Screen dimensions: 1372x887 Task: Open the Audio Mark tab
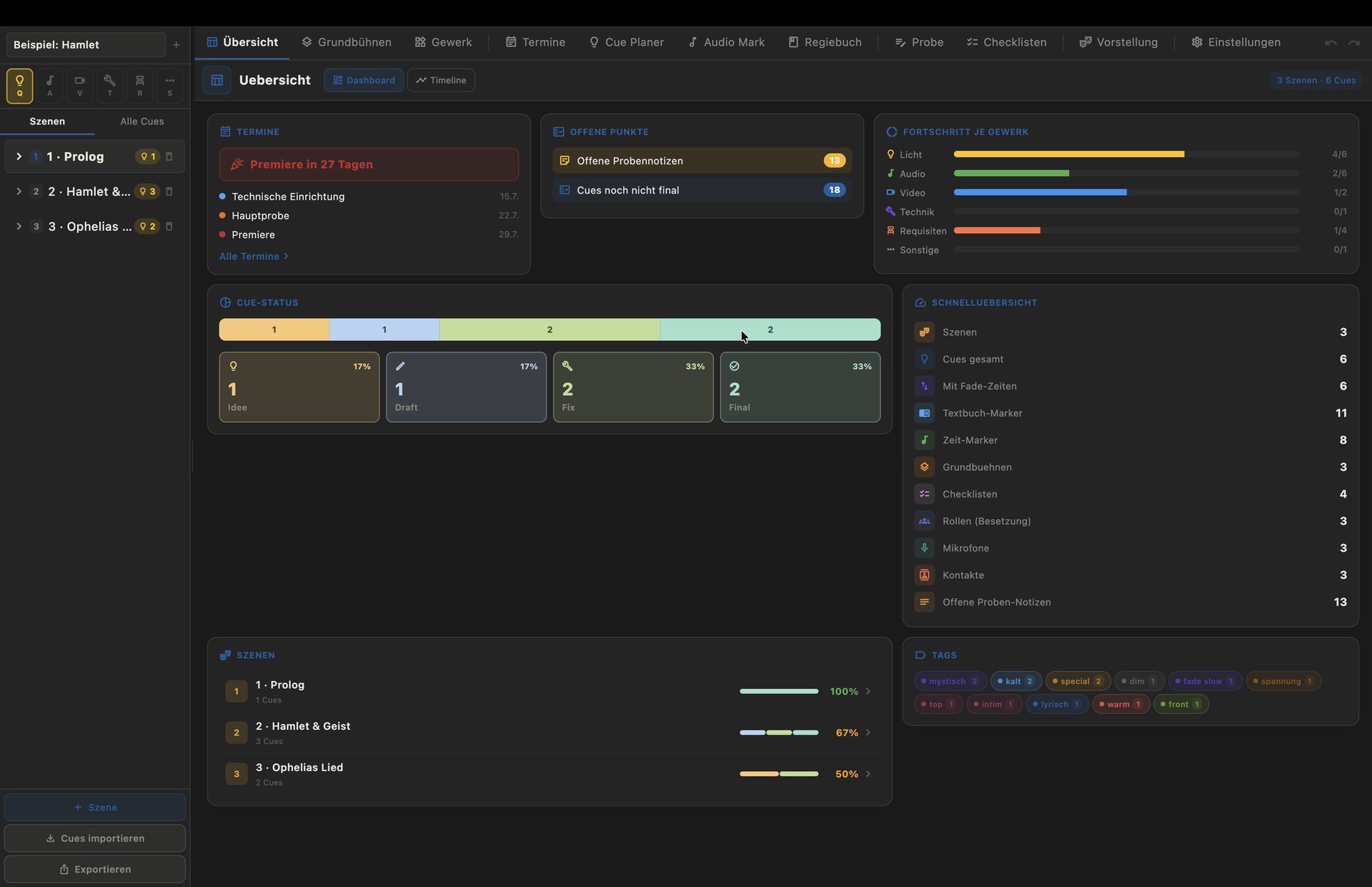coord(726,43)
